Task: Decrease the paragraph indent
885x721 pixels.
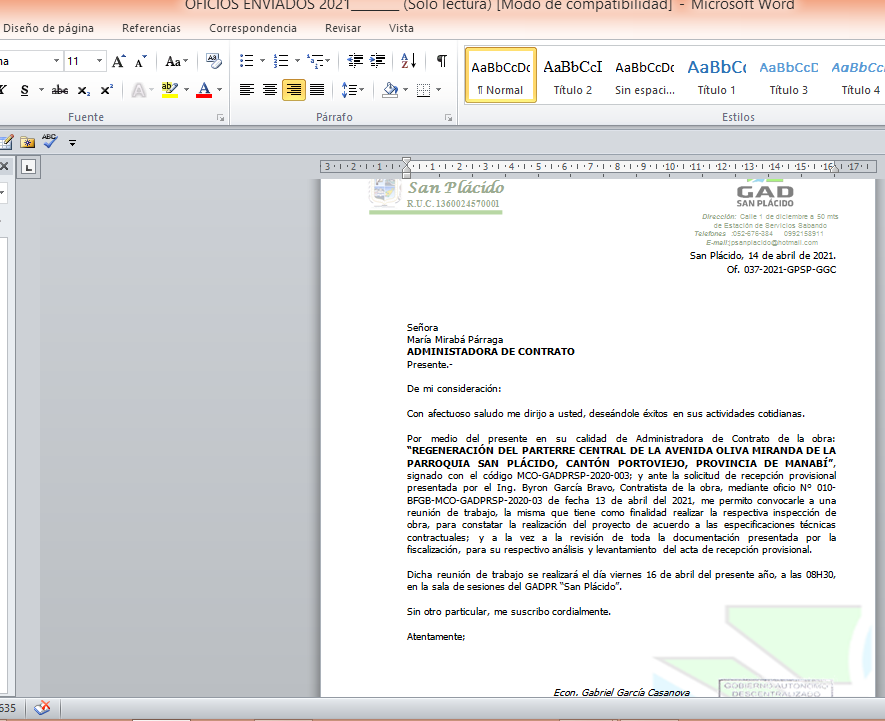Action: pos(355,62)
